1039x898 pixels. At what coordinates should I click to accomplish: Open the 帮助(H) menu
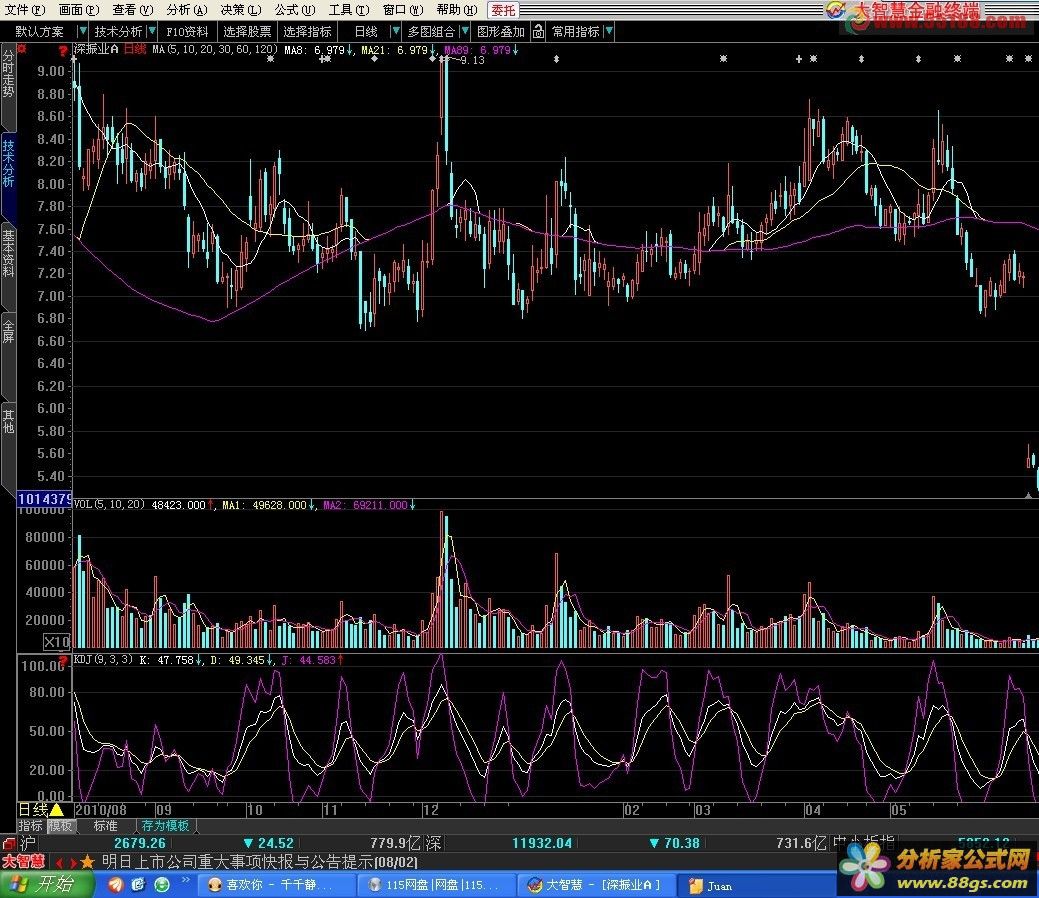pos(457,10)
